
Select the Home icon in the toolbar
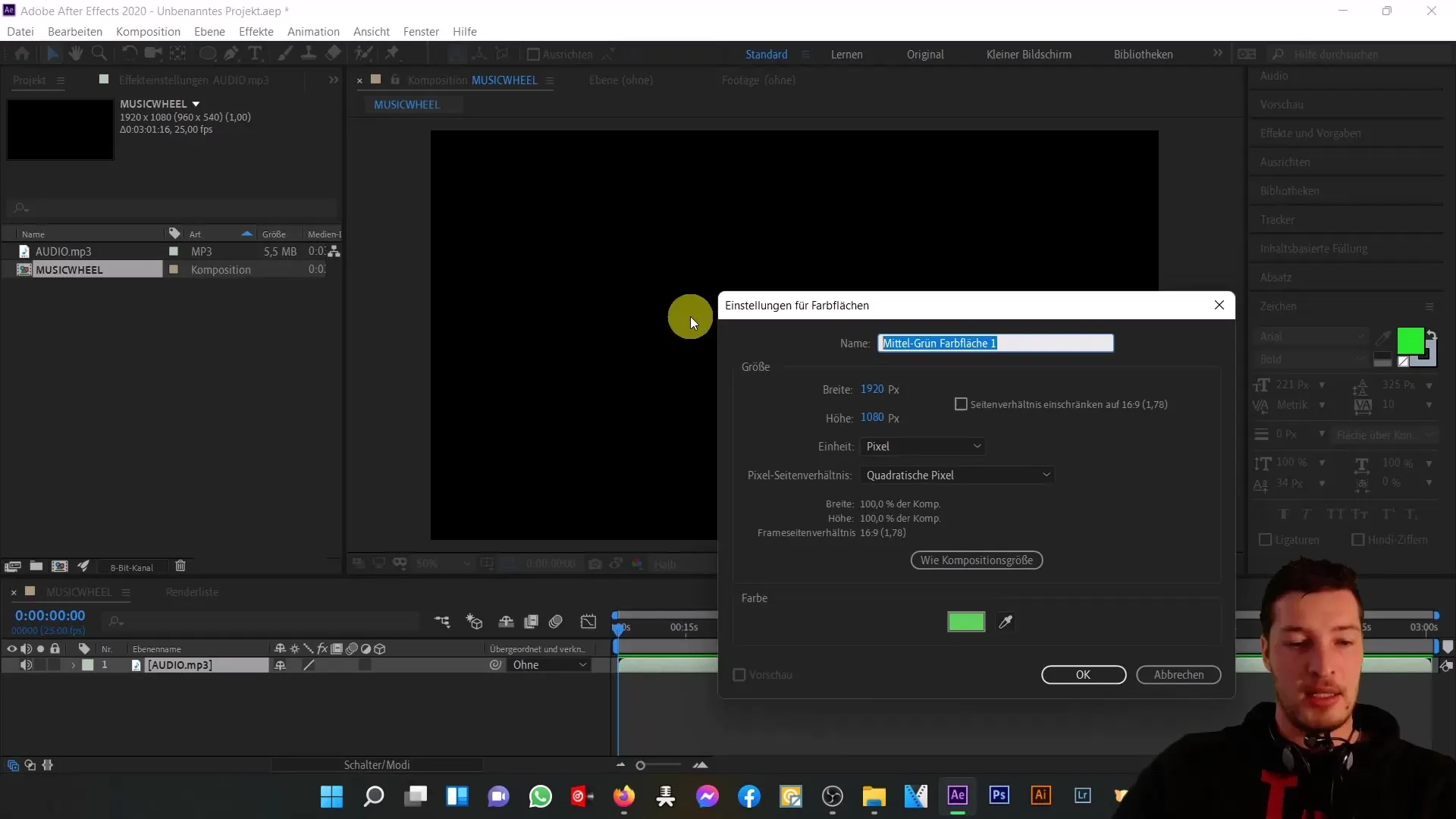coord(22,54)
